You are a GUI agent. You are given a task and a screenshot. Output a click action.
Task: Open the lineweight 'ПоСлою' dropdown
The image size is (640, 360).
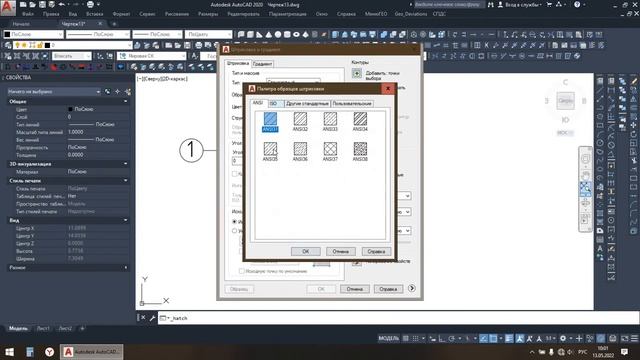[157, 34]
